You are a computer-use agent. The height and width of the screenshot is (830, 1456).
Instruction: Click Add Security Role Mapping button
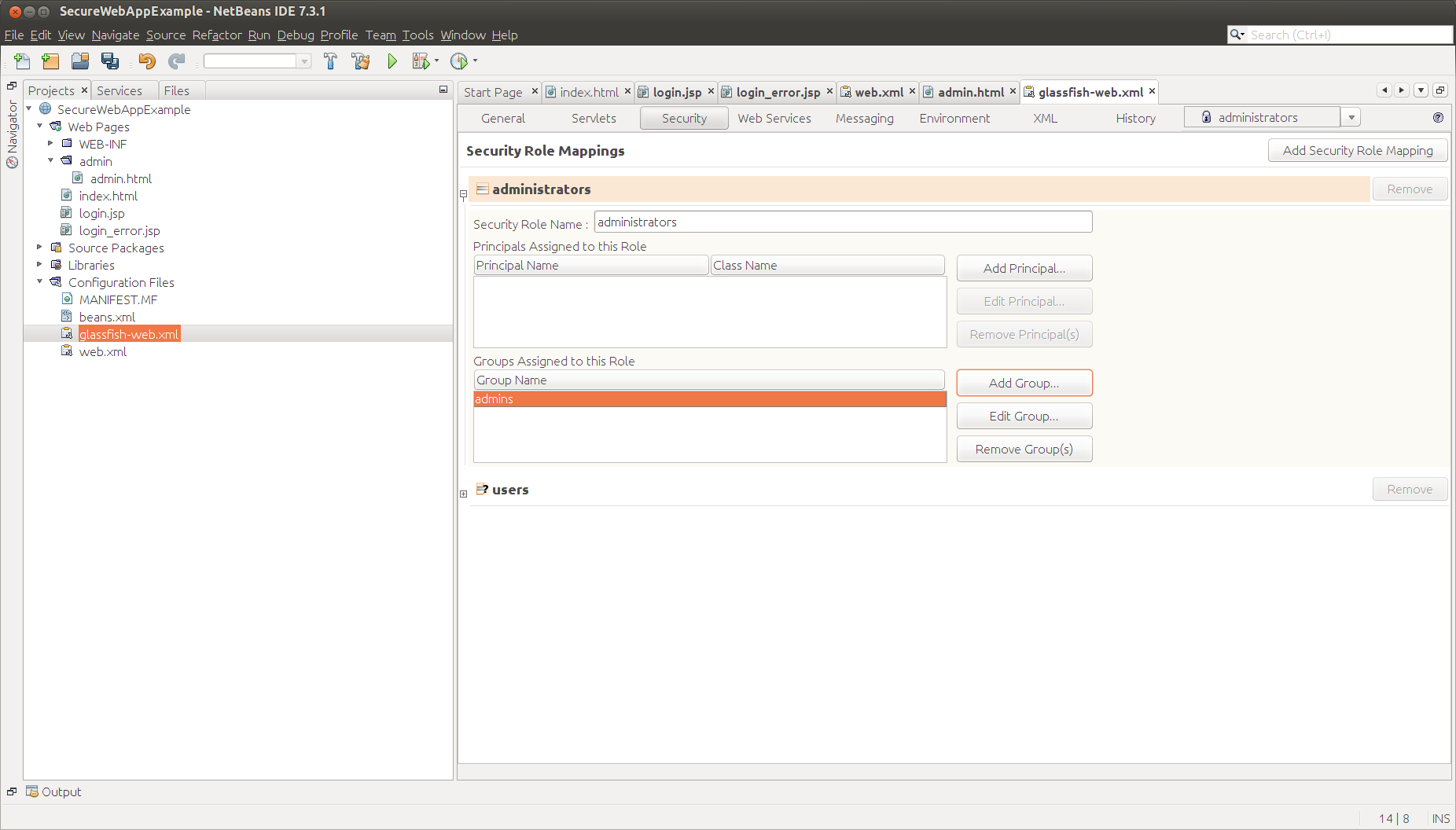coord(1358,150)
